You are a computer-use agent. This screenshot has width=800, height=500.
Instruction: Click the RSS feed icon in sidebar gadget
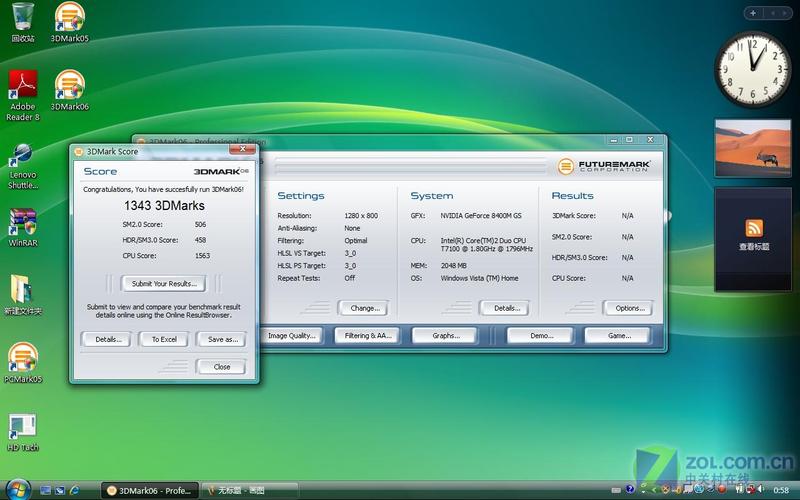[x=754, y=228]
